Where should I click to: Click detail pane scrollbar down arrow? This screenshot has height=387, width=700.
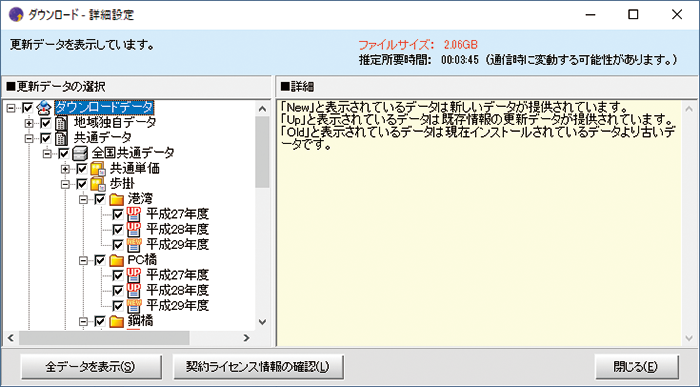689,338
